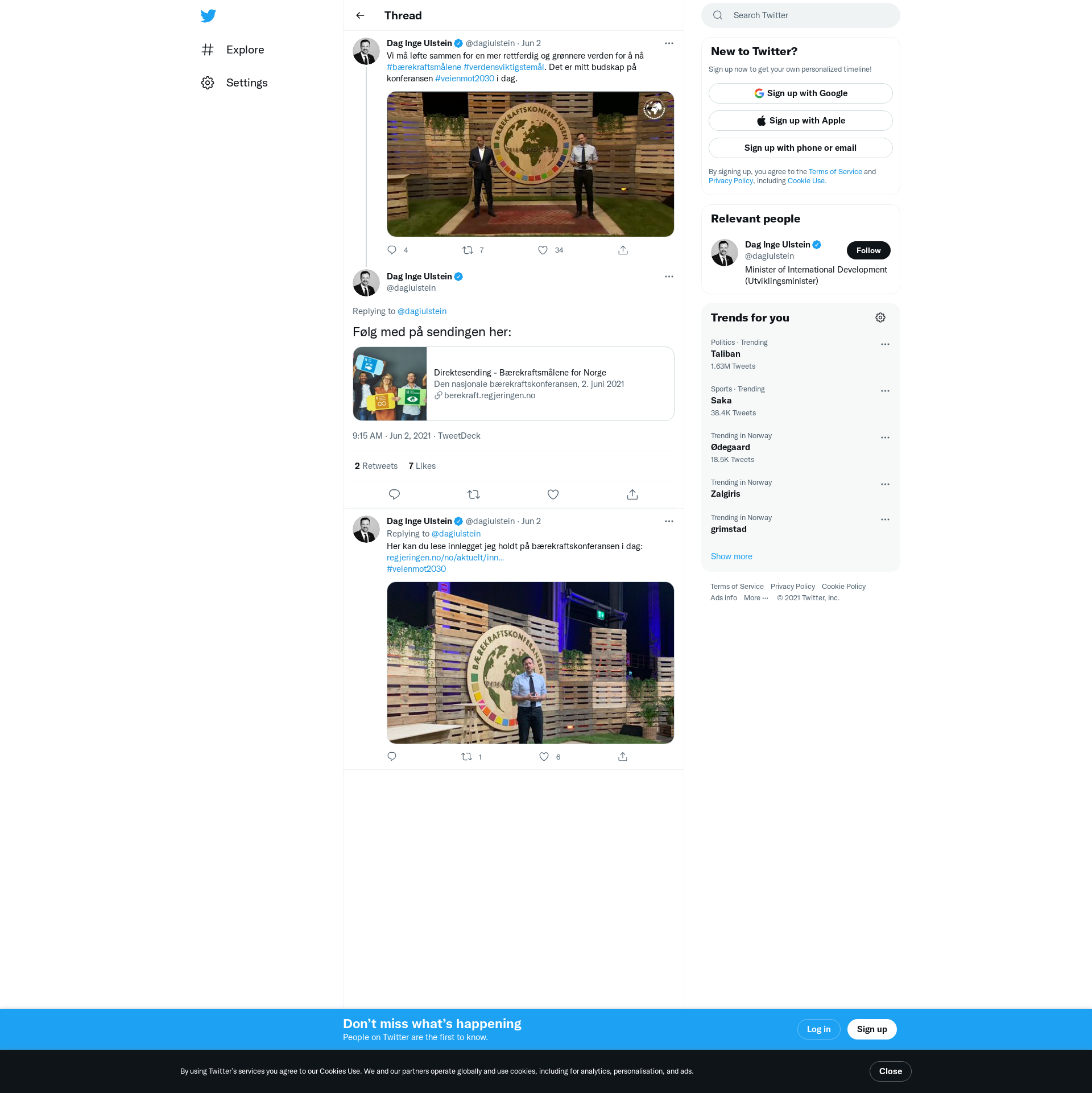
Task: Click the verified badge in Relevant people
Action: click(x=817, y=245)
